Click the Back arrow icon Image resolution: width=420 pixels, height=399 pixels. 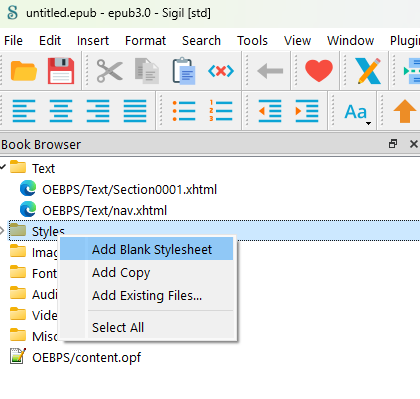[270, 71]
